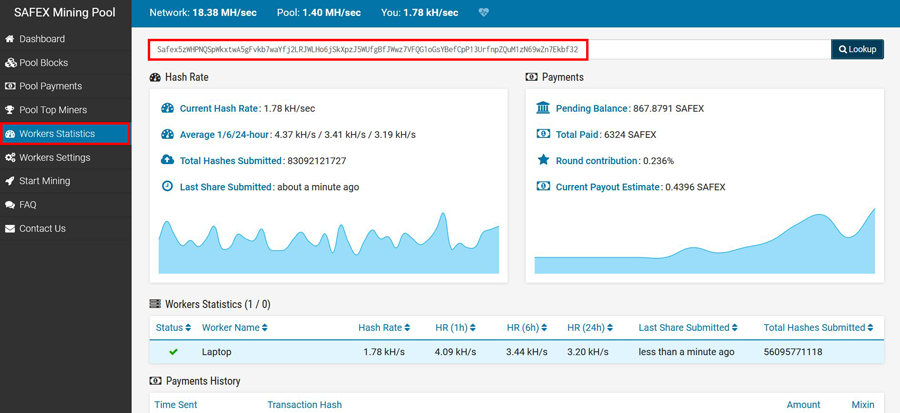Click the Payments history chart
Image resolution: width=900 pixels, height=413 pixels.
pos(705,241)
